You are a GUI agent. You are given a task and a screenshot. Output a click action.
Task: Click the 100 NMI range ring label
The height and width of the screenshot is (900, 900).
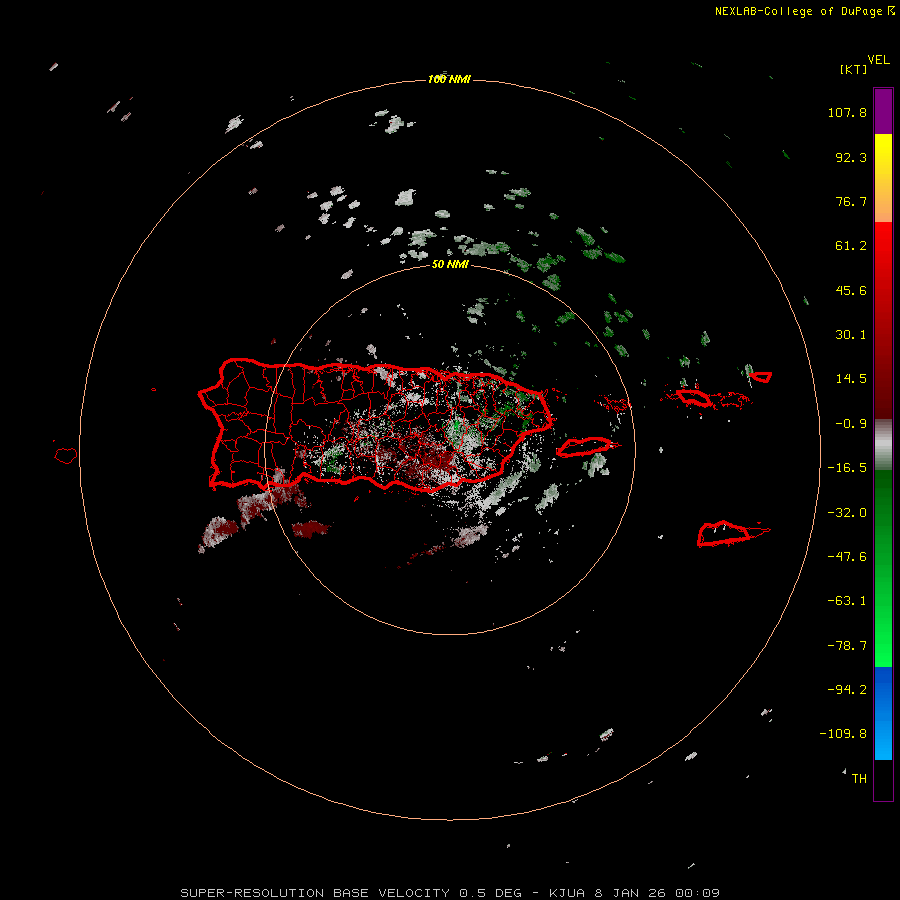tap(449, 79)
